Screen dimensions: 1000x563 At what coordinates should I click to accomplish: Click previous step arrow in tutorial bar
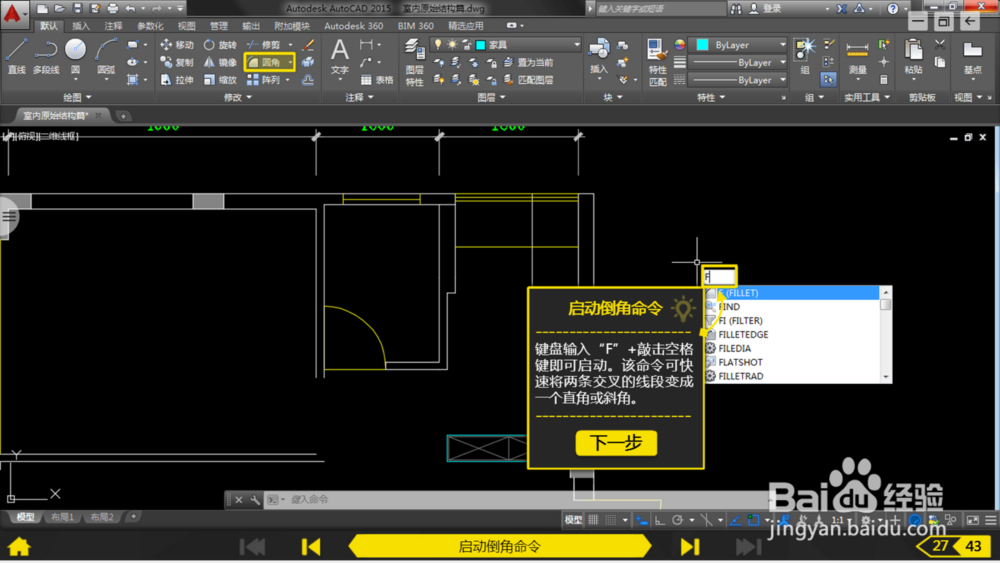[311, 546]
